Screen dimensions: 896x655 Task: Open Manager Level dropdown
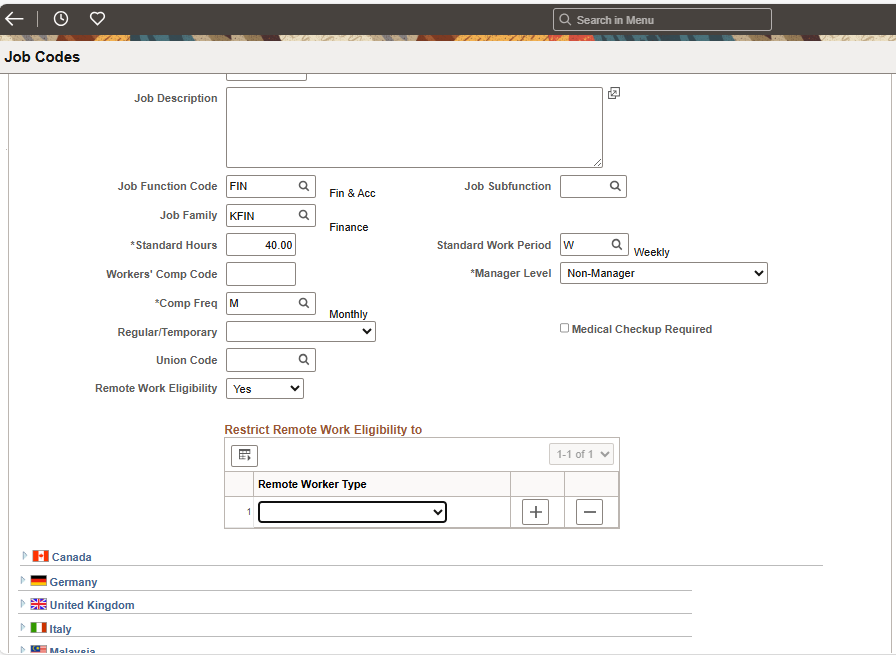pyautogui.click(x=663, y=273)
